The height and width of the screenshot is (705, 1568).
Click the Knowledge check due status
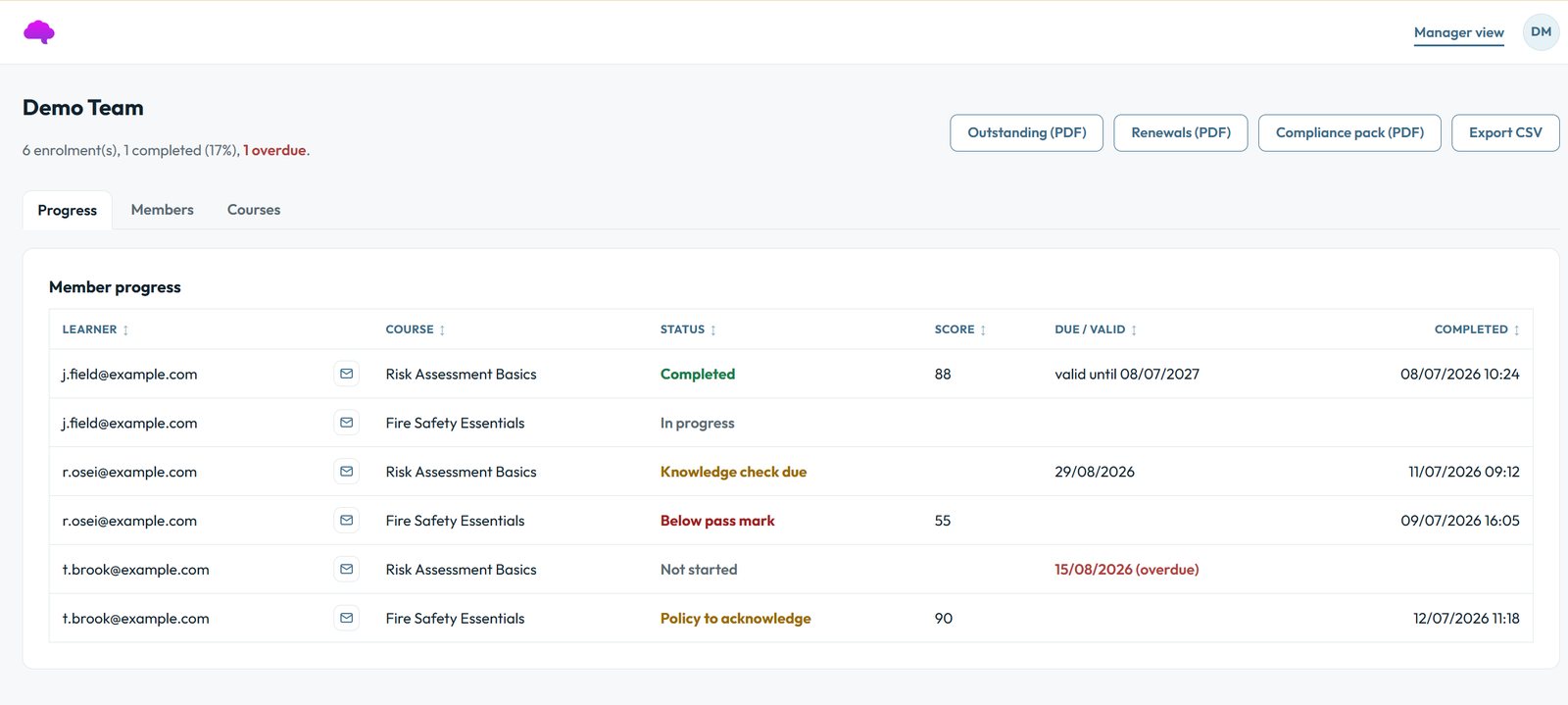[733, 472]
